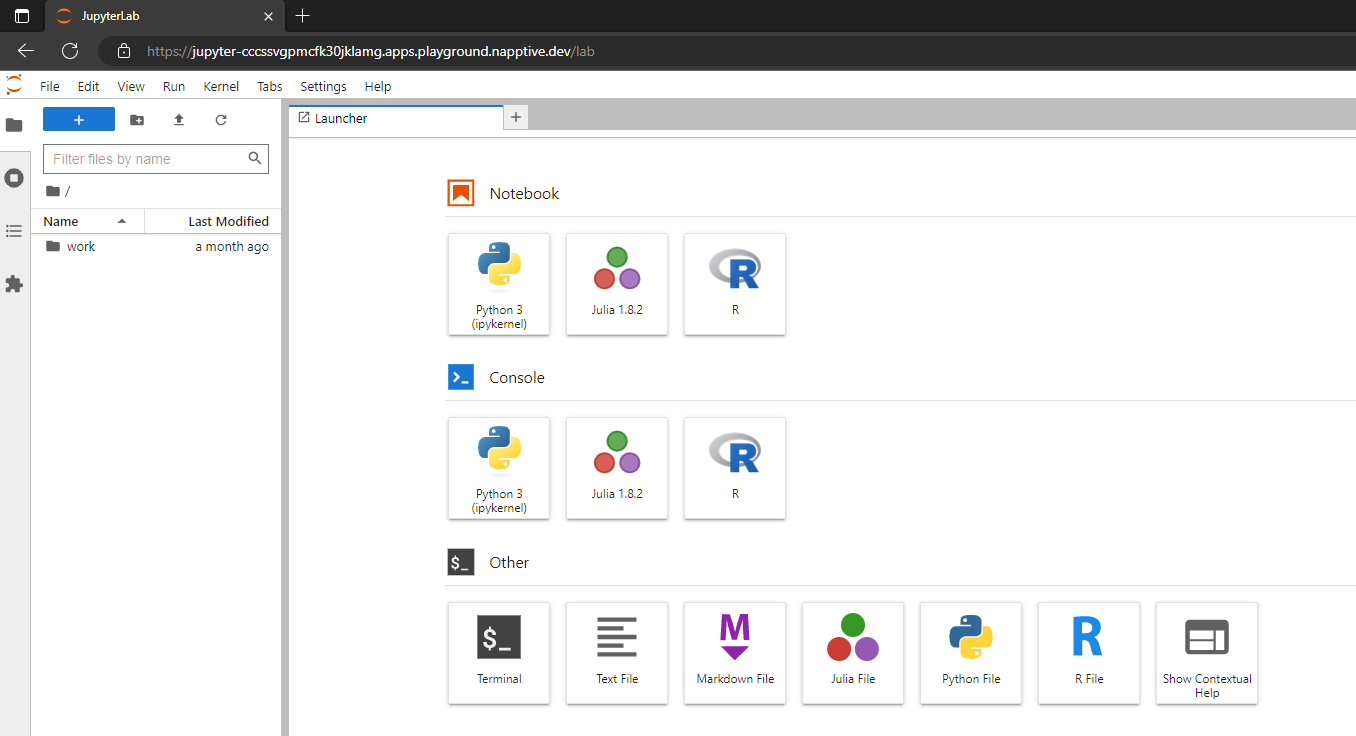1356x736 pixels.
Task: Create a new Markdown File
Action: point(735,653)
